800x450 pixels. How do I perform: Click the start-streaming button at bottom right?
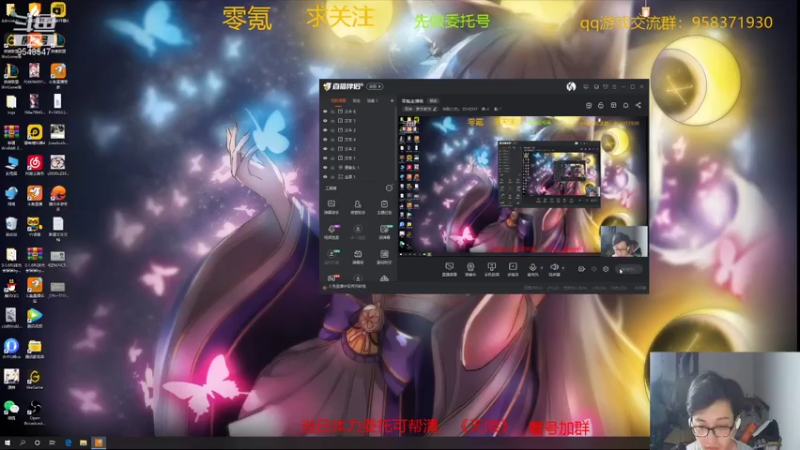629,269
